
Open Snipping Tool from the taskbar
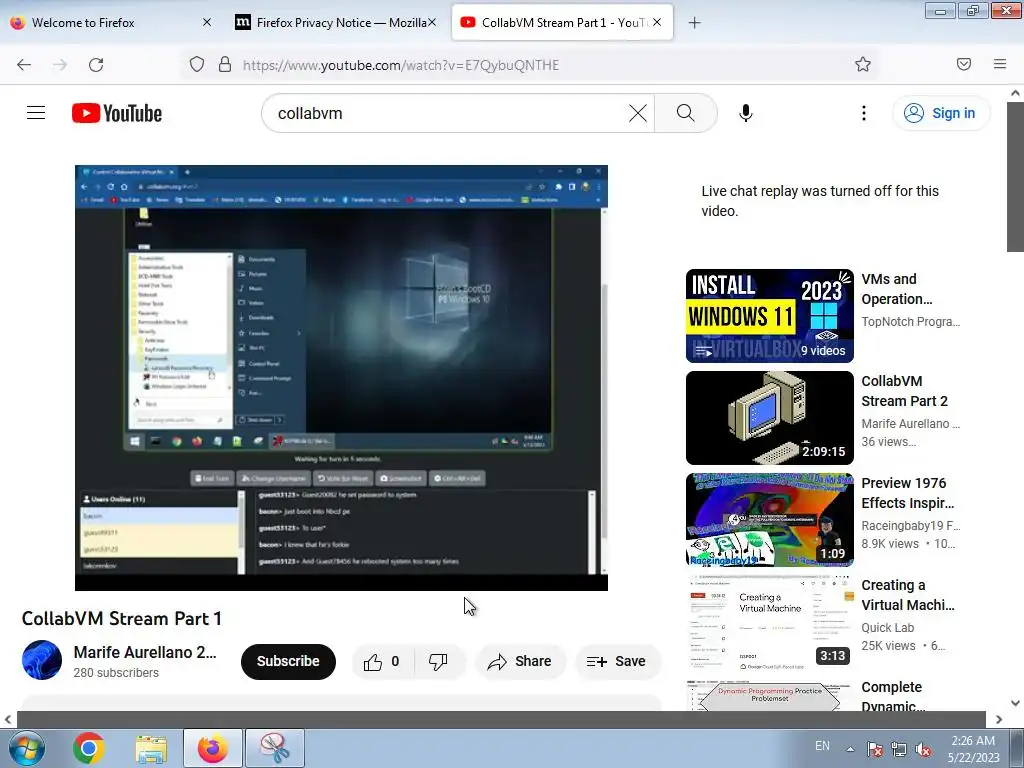coord(275,748)
